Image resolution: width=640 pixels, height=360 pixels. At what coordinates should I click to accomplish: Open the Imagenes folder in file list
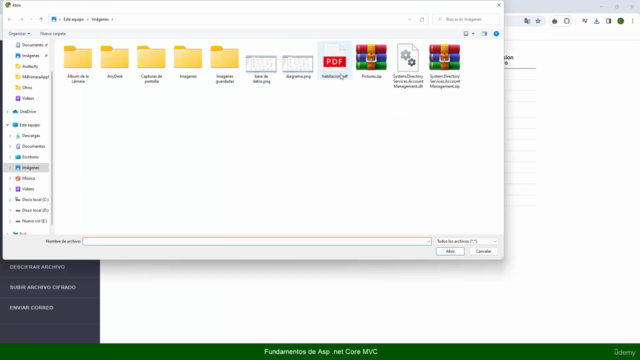tap(188, 62)
